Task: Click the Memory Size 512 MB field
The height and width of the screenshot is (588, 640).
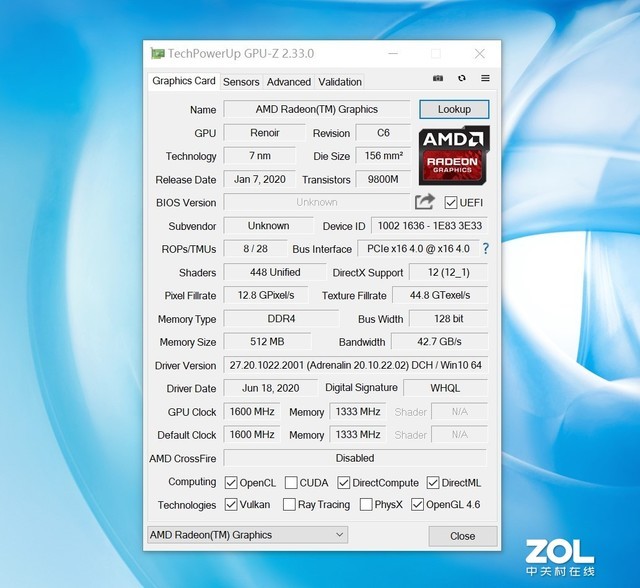Action: 267,342
